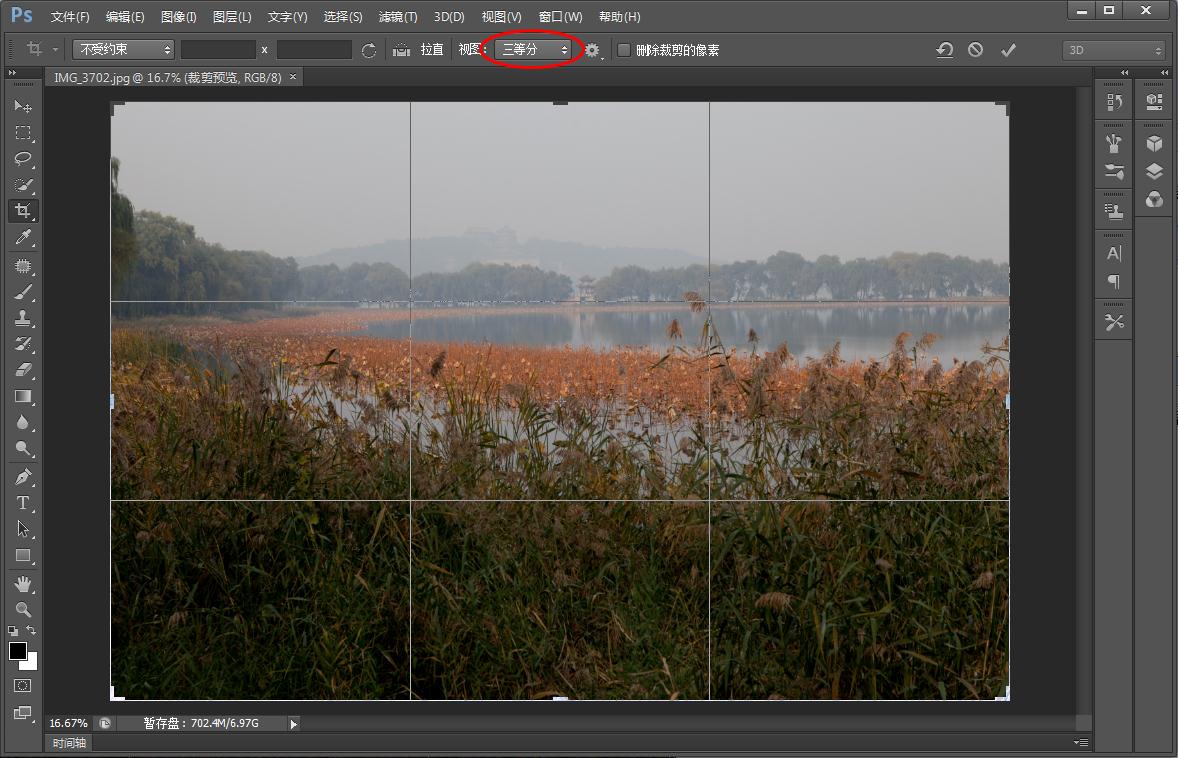The width and height of the screenshot is (1178, 758).
Task: Select the Horizontal Type tool
Action: click(x=23, y=503)
